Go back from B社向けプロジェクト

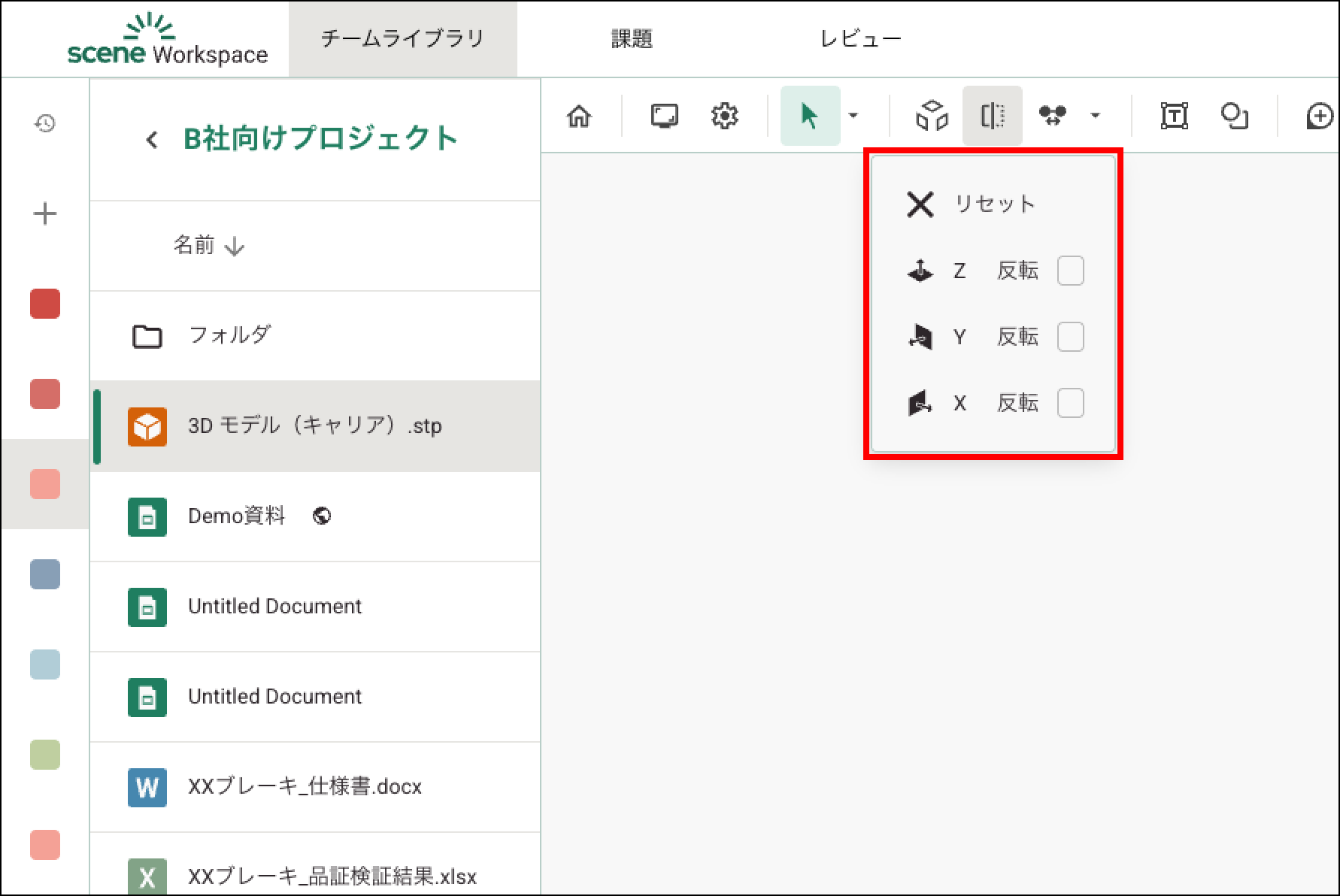click(152, 140)
